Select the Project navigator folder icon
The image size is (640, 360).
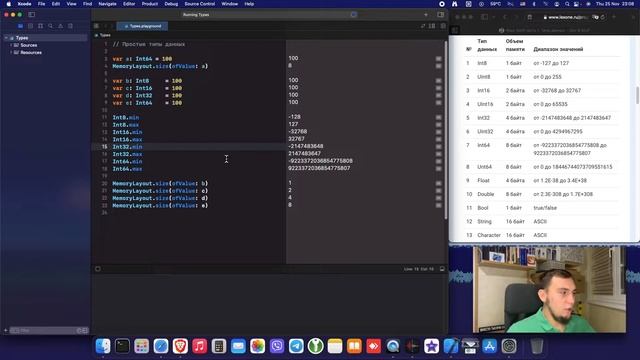point(20,26)
